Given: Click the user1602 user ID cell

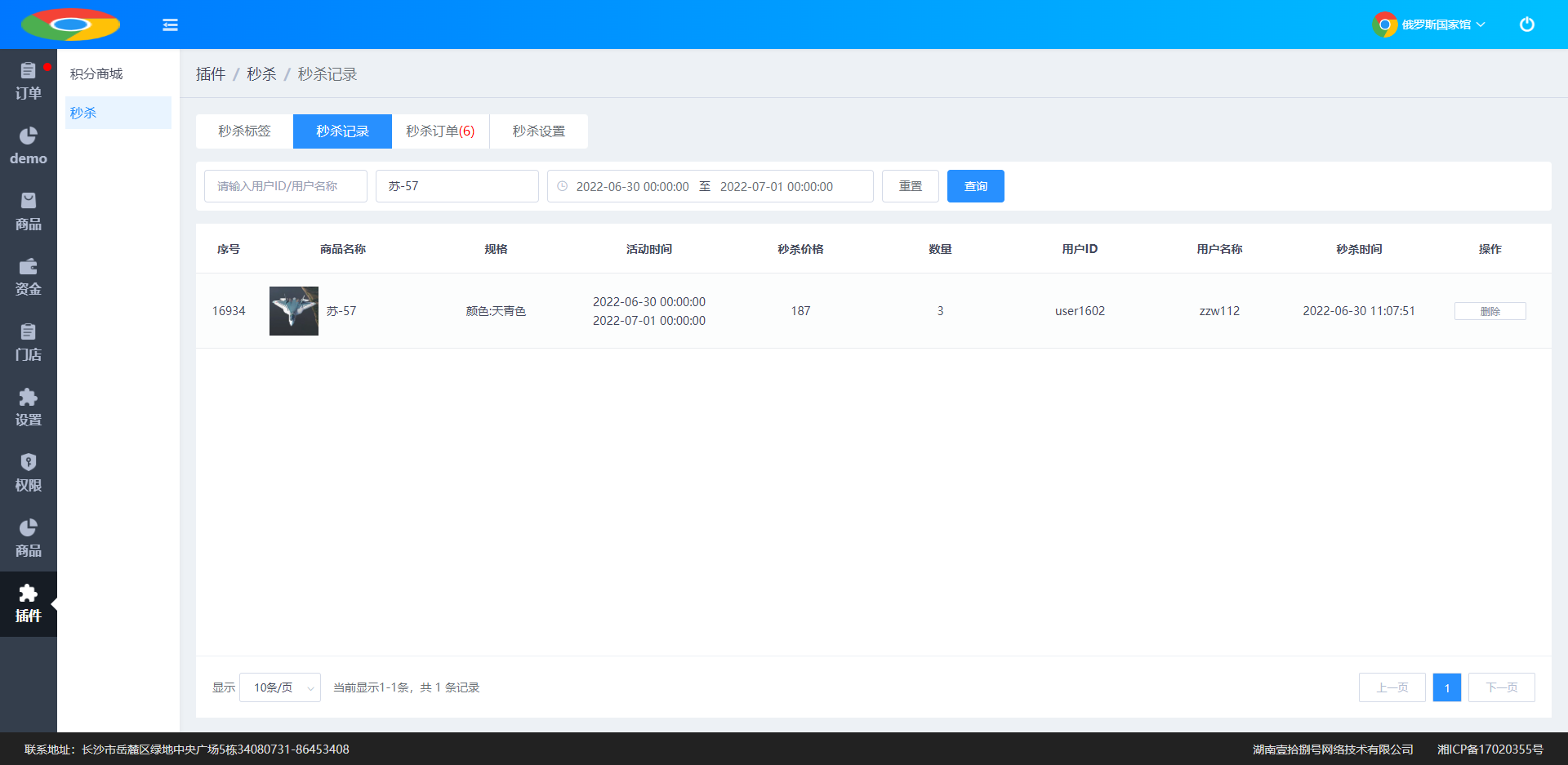Looking at the screenshot, I should [x=1080, y=311].
